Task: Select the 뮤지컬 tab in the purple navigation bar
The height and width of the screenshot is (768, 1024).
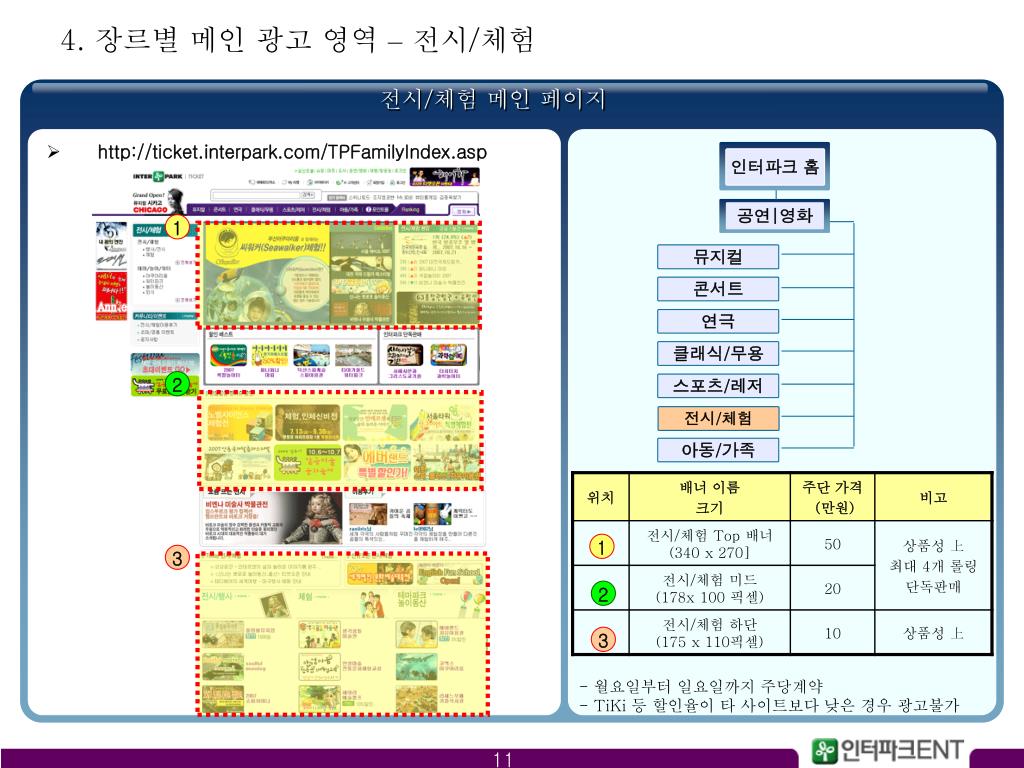Action: (198, 210)
